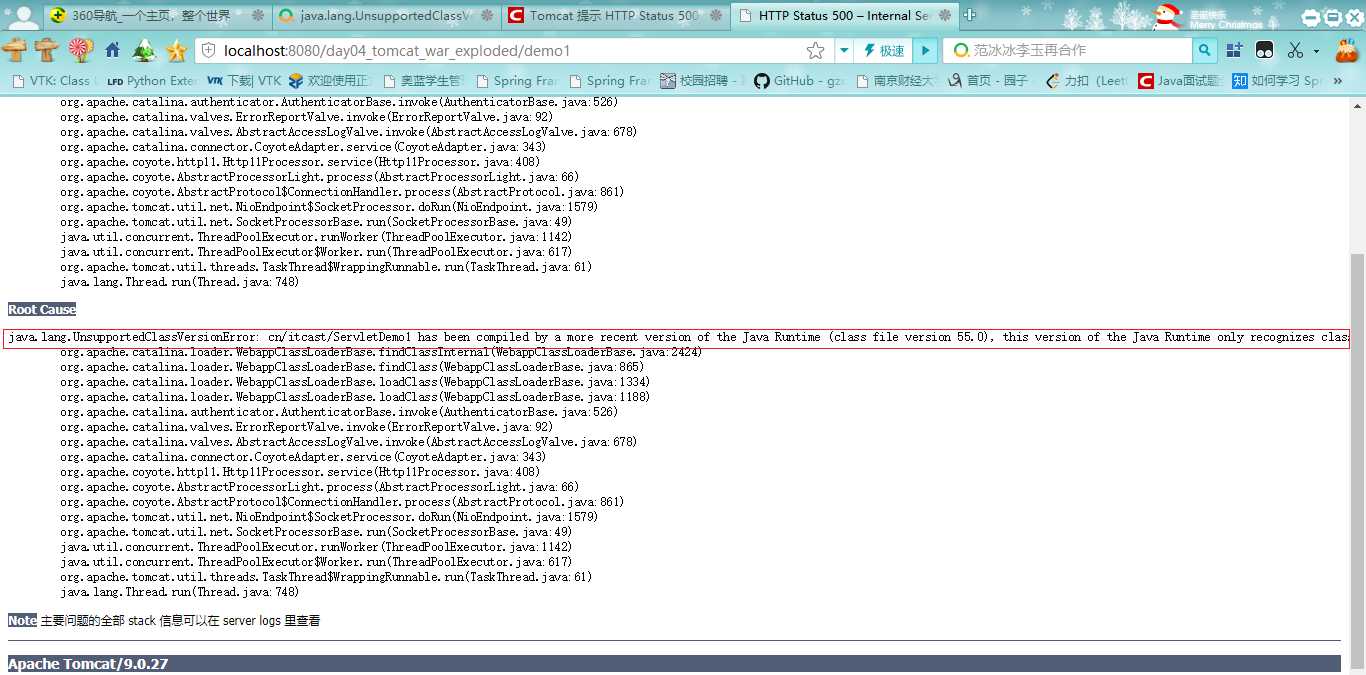Switch to the Tomcat 提示 HTTP Status 500 tab

[614, 16]
